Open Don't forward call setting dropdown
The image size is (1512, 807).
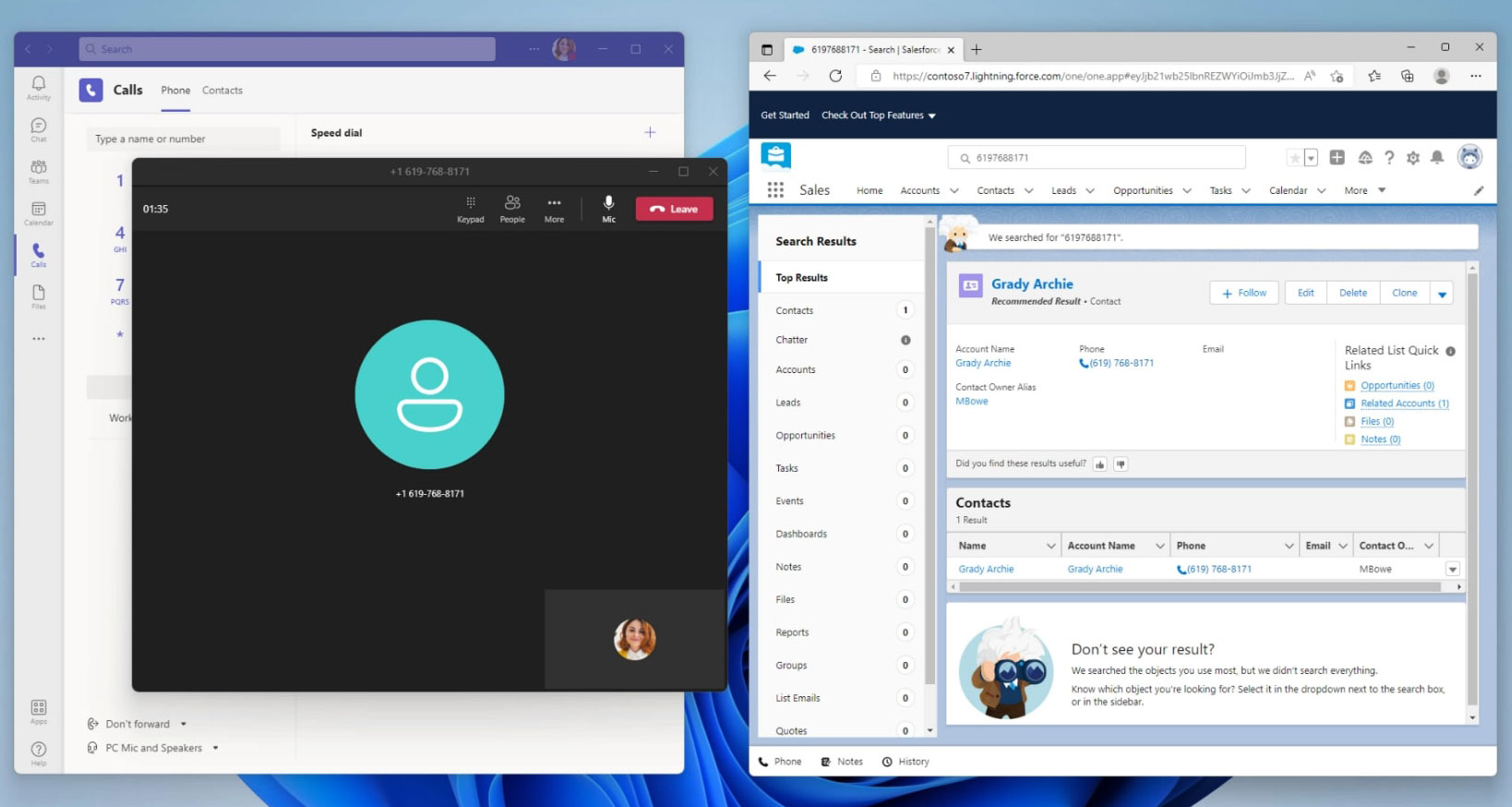(137, 724)
